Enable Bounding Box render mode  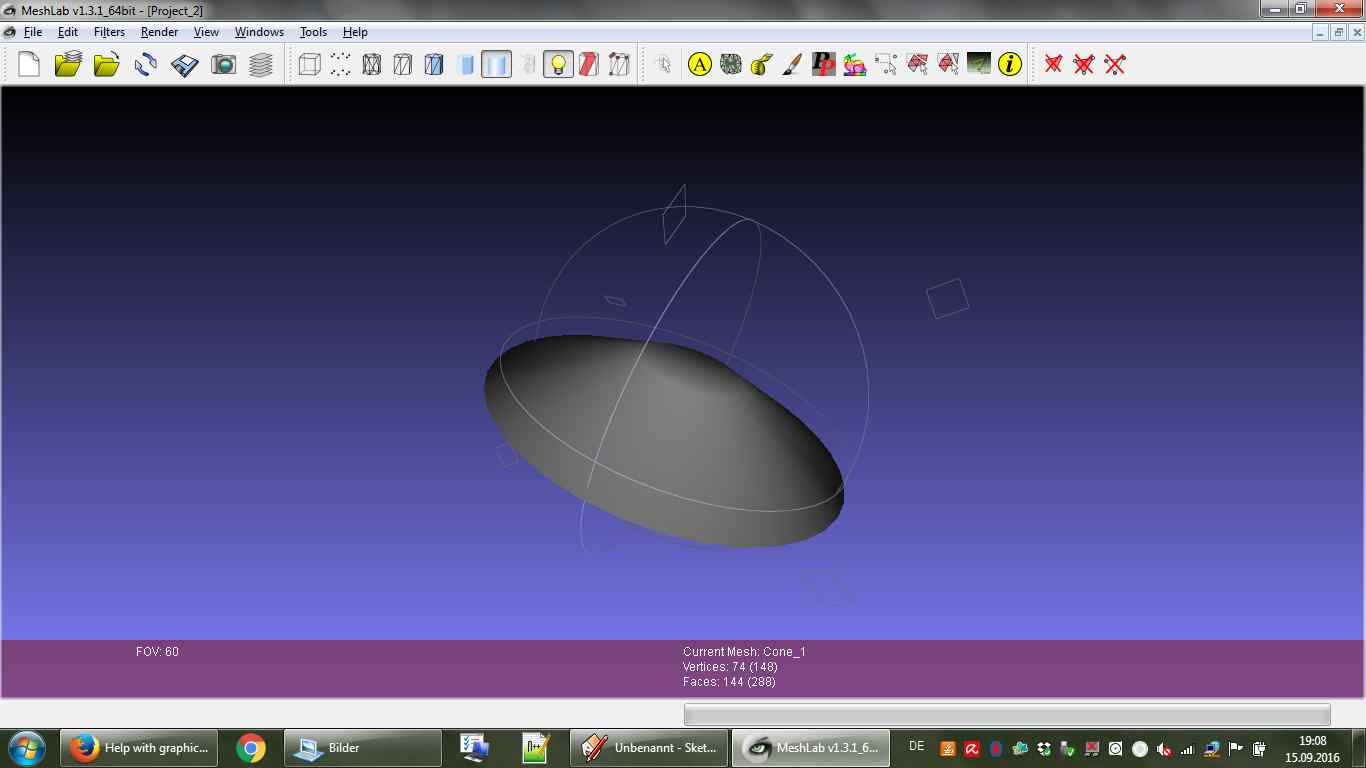click(x=310, y=65)
